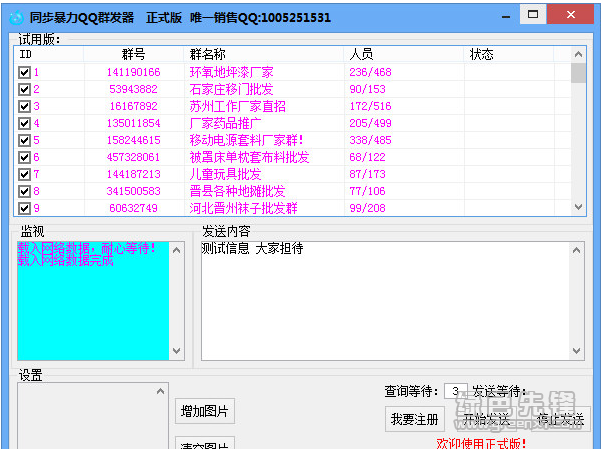Select group name 儿童玩具批发
The image size is (603, 449).
point(225,174)
